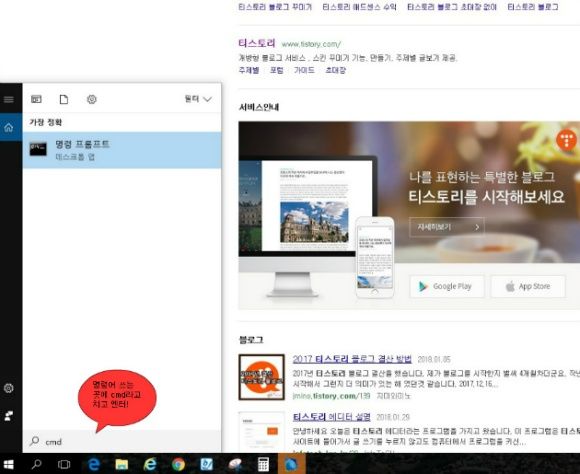Open the 포럼 sub-link
580x474 pixels.
(277, 70)
